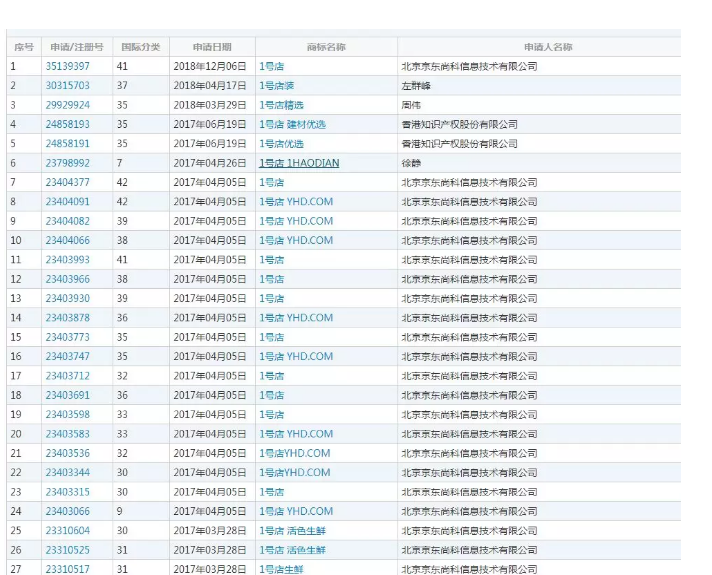Click trademark name 1号店精选 in row 3
Viewport: 712px width, 575px height.
(281, 105)
